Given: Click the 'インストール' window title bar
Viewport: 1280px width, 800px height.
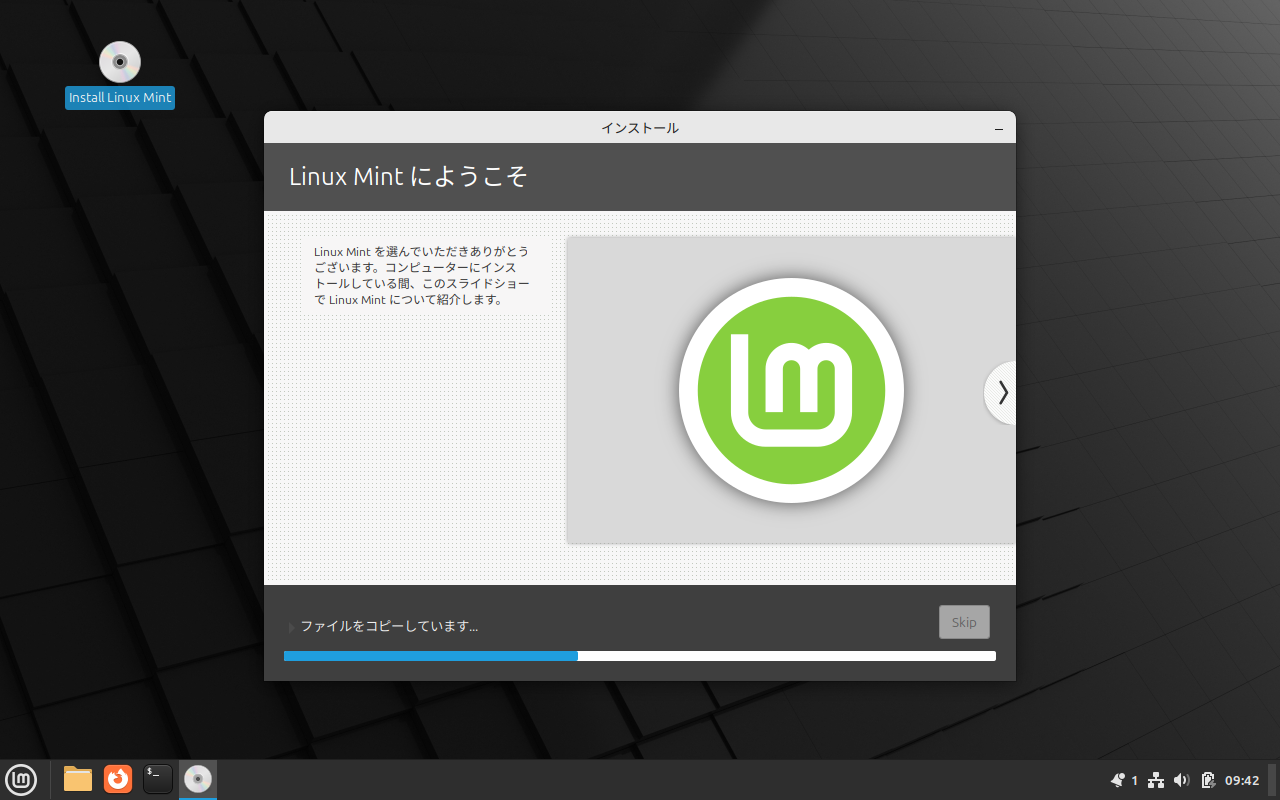Looking at the screenshot, I should (x=640, y=127).
